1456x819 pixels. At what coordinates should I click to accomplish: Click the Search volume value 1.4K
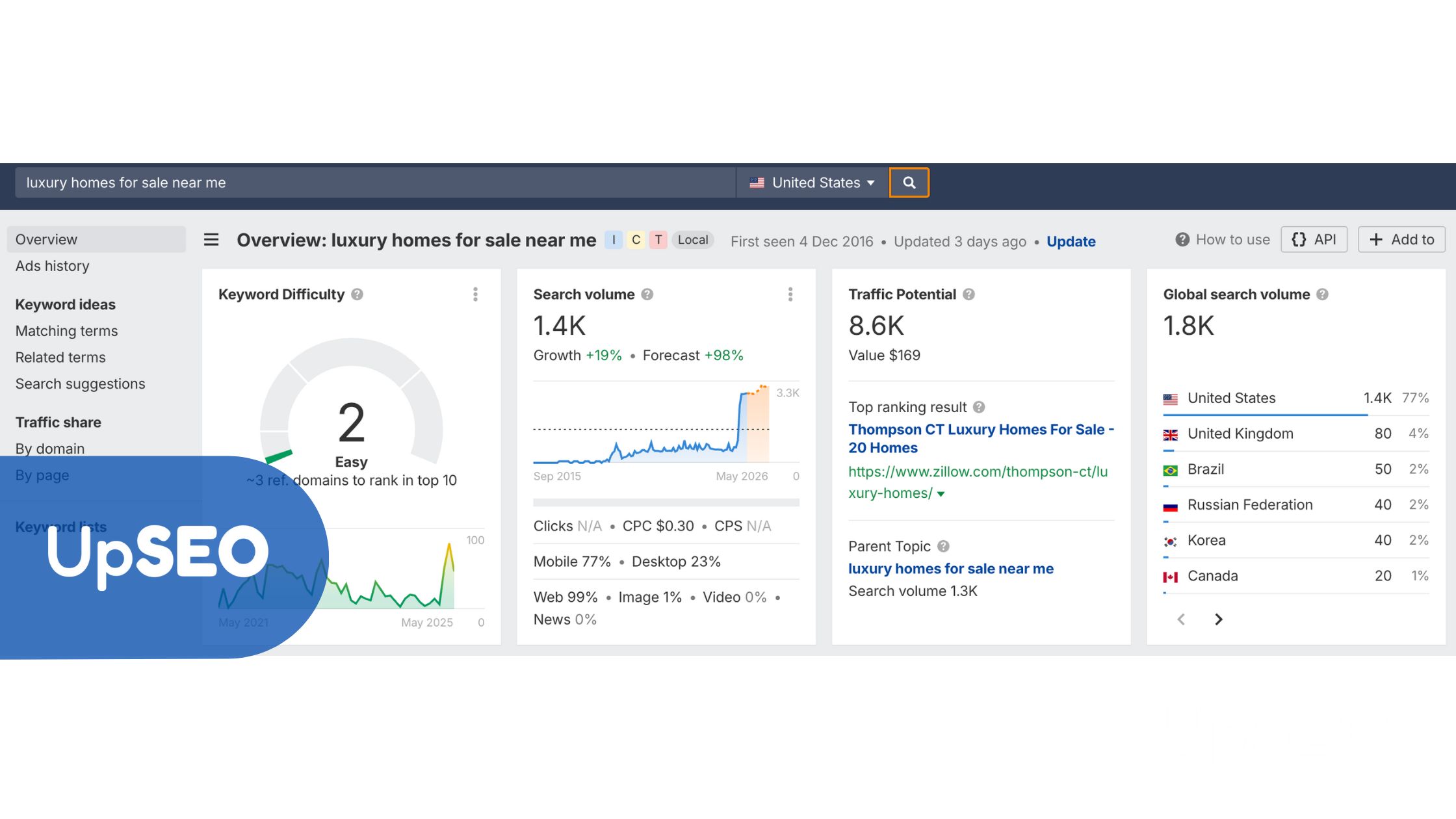(560, 326)
